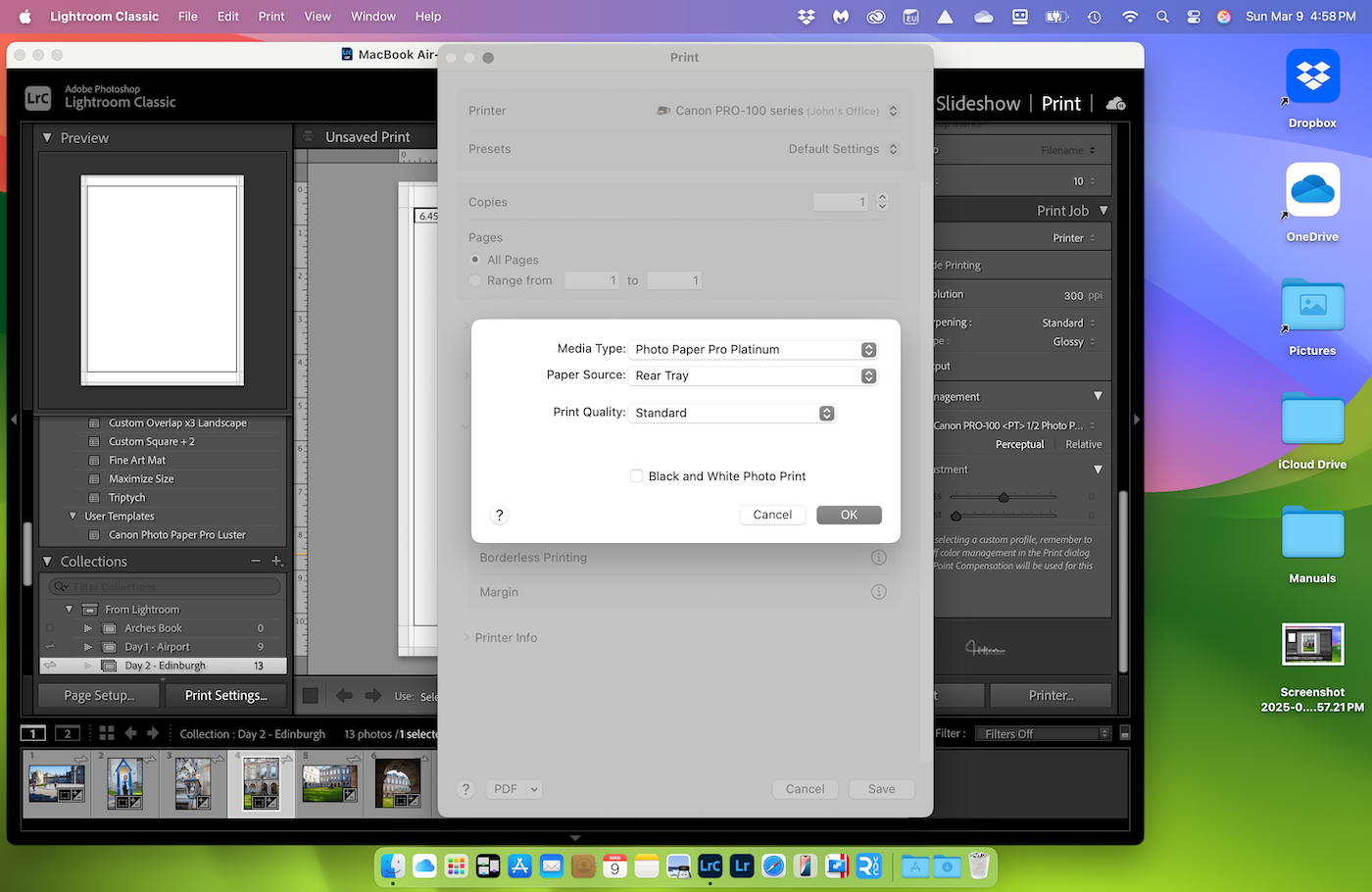Screen dimensions: 1372x892
Task: Open Safari from the Dock
Action: click(x=773, y=866)
